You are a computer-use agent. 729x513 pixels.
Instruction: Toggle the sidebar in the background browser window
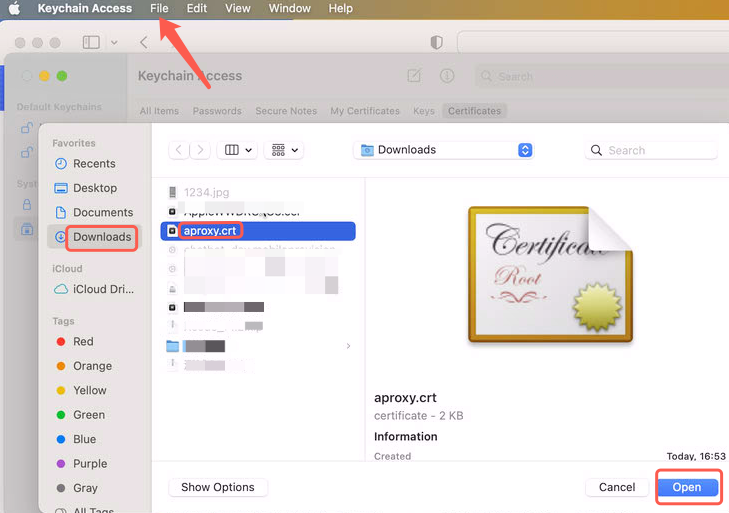(x=91, y=42)
